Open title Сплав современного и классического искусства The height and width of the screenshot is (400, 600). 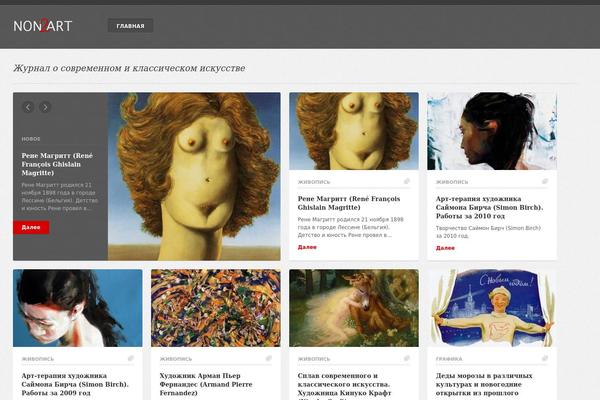point(344,386)
